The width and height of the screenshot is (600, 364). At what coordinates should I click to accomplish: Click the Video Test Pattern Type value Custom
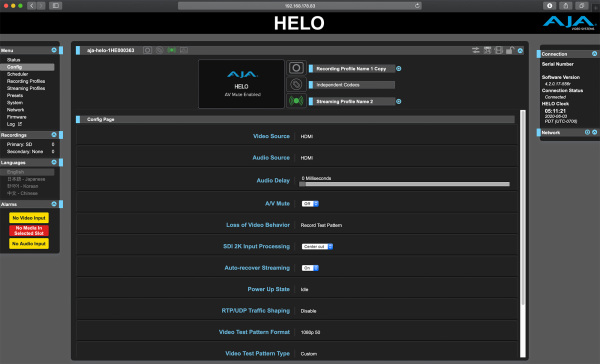pos(308,354)
